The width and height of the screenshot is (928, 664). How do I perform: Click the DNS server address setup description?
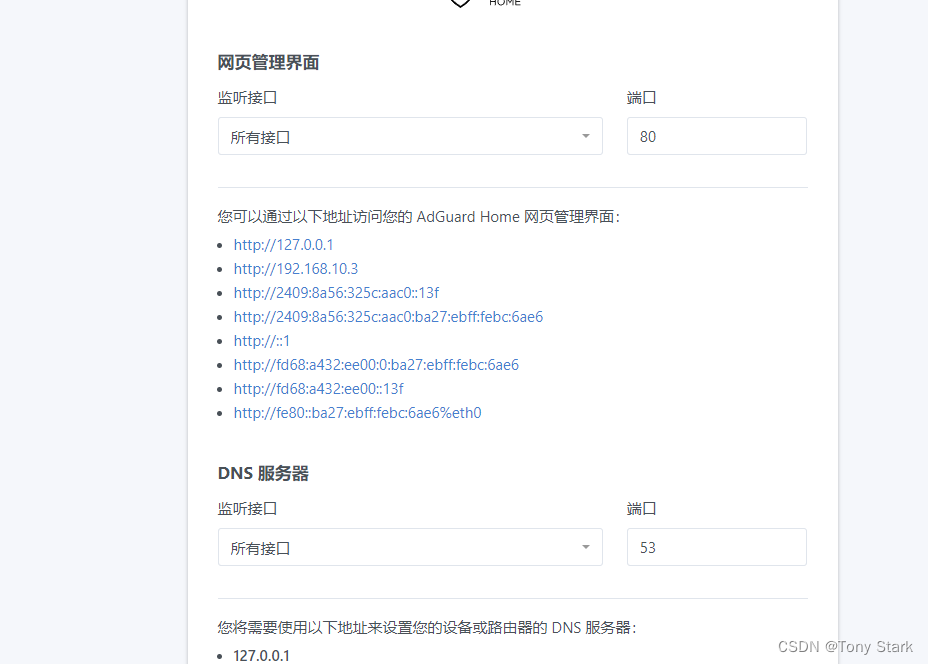tap(427, 627)
